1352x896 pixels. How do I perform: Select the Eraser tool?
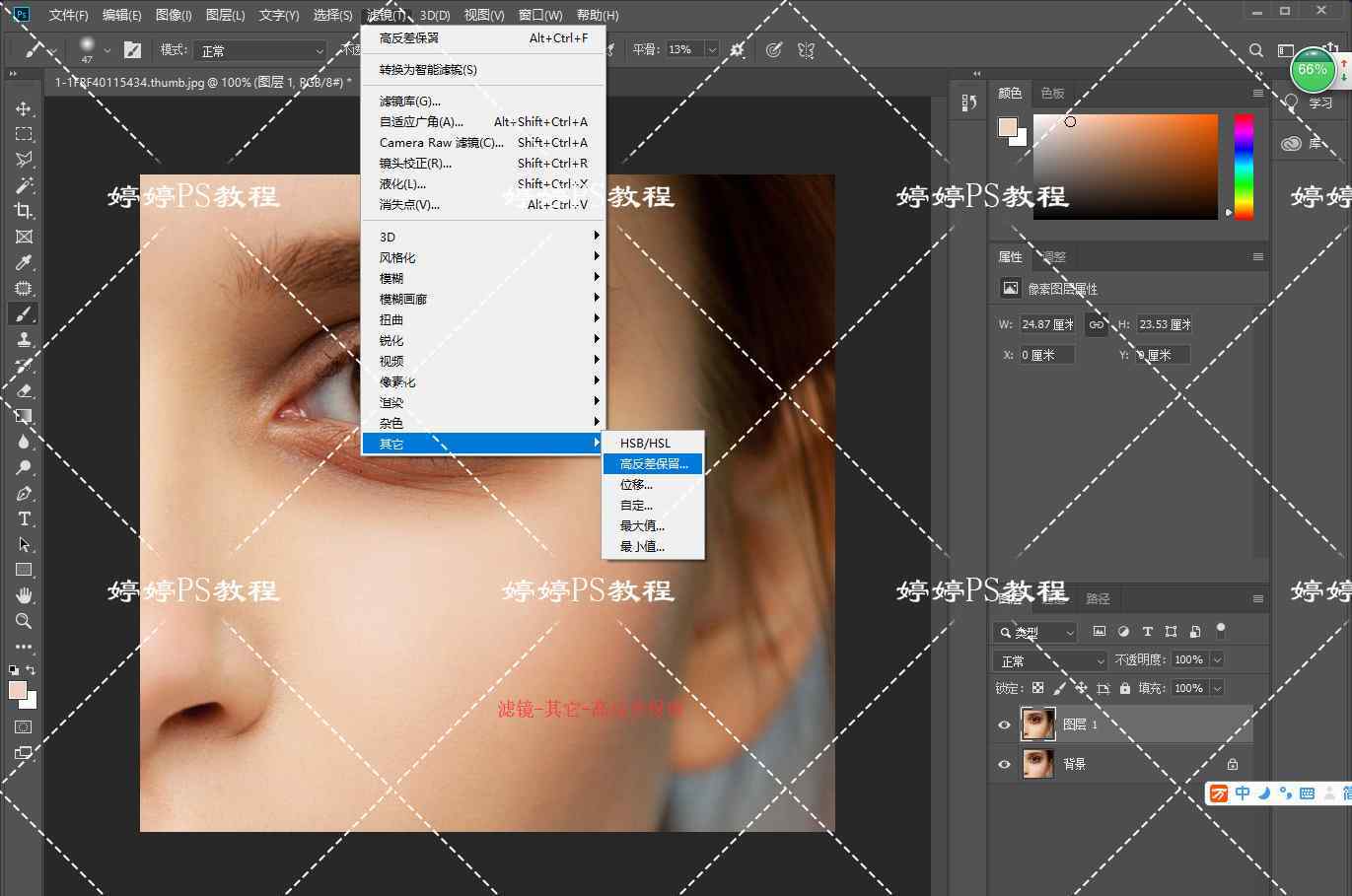tap(24, 390)
